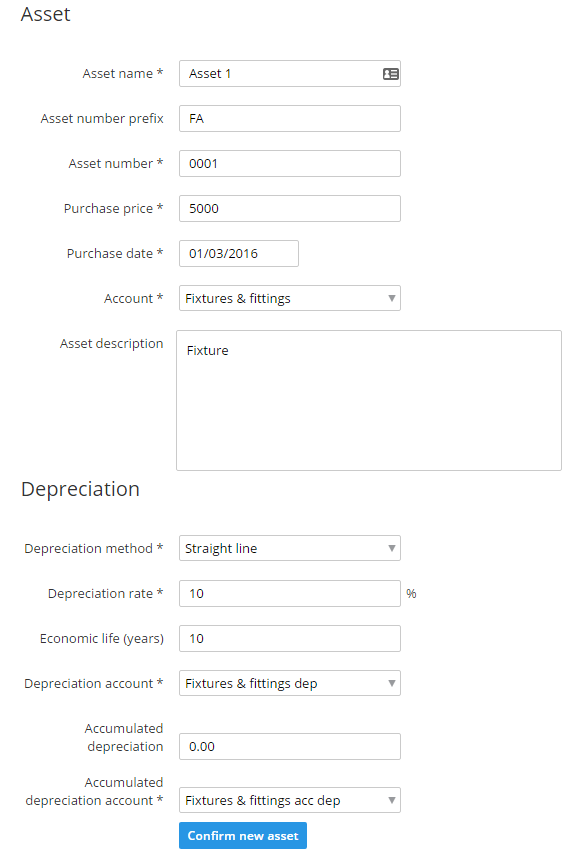This screenshot has width=568, height=853.
Task: Click the Accumulated depreciation amount field
Action: pyautogui.click(x=290, y=746)
